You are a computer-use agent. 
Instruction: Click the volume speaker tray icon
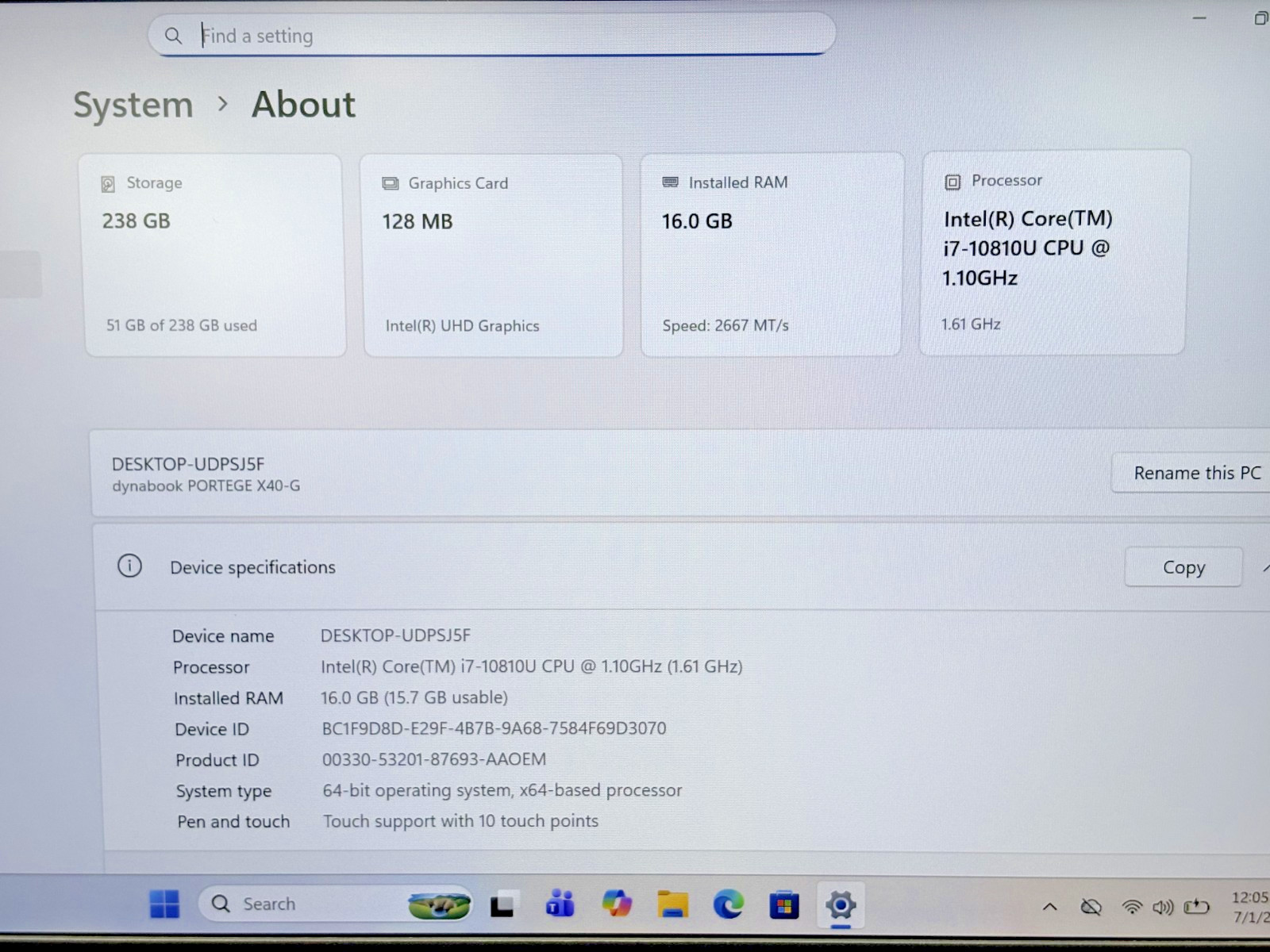[x=1163, y=907]
